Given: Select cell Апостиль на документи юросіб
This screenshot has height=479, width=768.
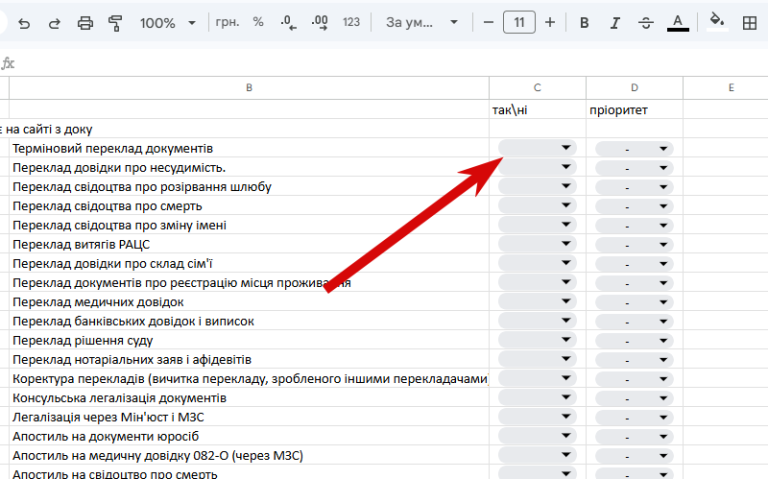Looking at the screenshot, I should (249, 436).
